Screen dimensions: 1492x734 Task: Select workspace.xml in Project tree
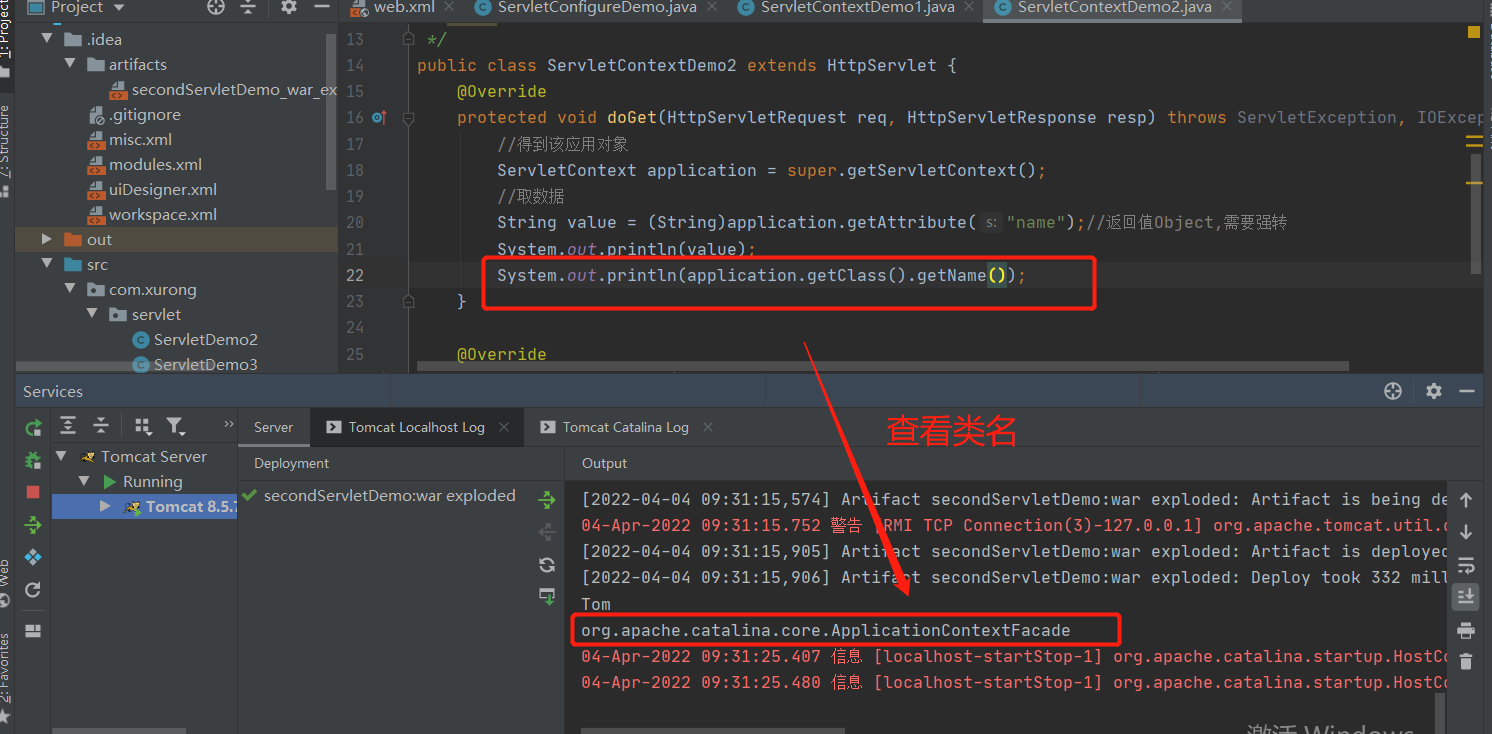click(x=151, y=214)
